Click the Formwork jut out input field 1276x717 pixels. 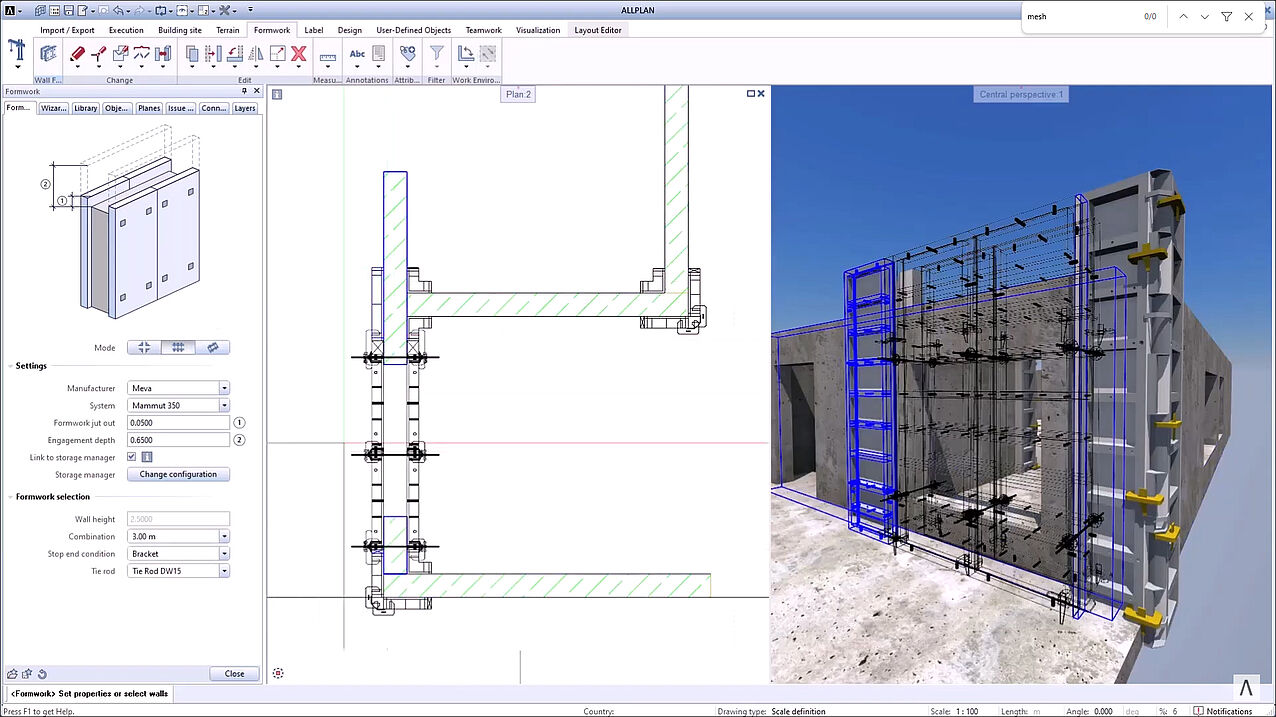tap(178, 423)
